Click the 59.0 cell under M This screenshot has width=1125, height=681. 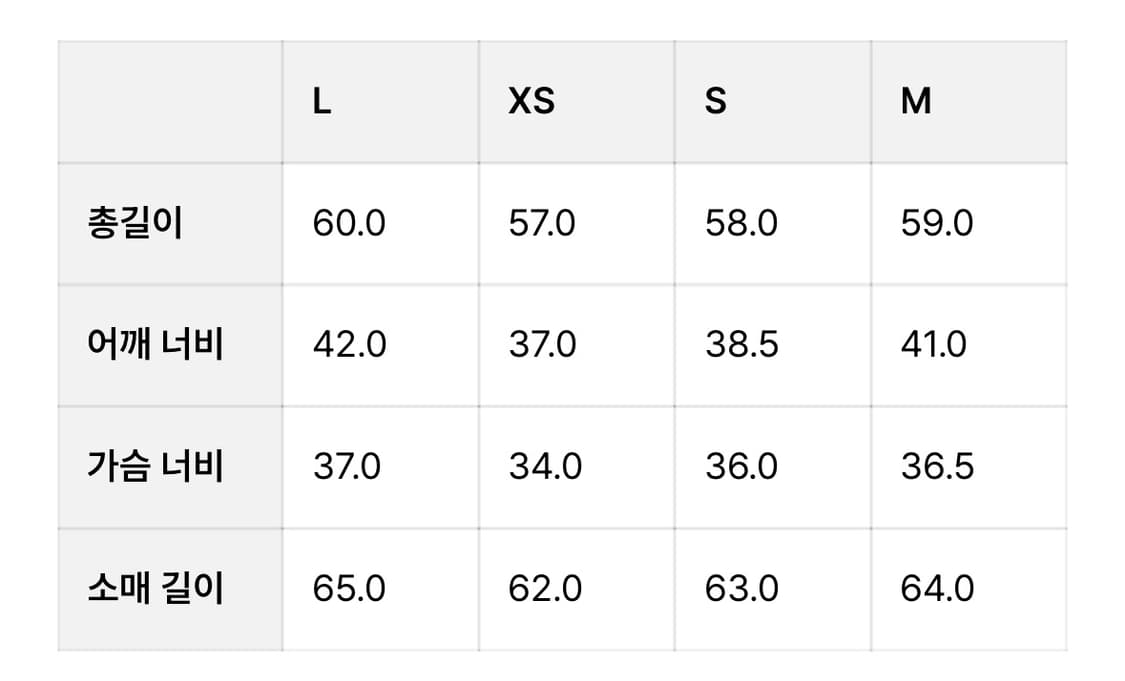[x=937, y=223]
